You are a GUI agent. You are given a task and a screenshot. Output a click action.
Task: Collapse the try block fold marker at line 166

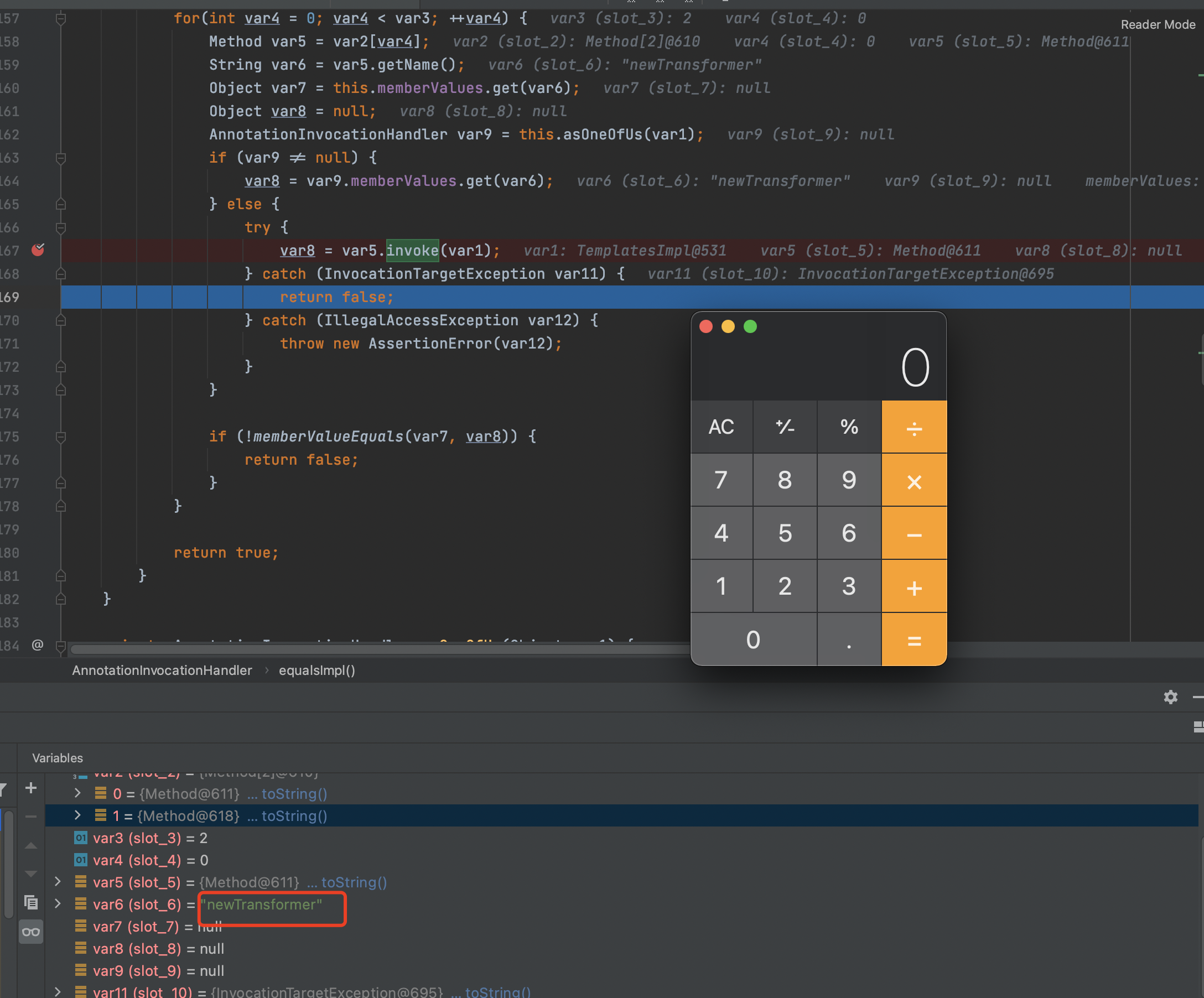pyautogui.click(x=61, y=227)
